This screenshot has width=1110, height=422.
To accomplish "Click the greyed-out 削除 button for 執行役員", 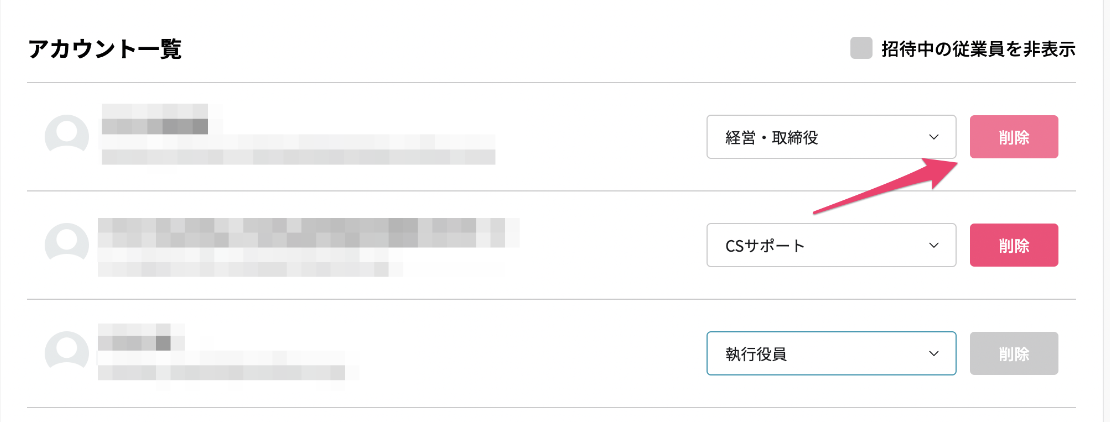I will coord(1014,353).
